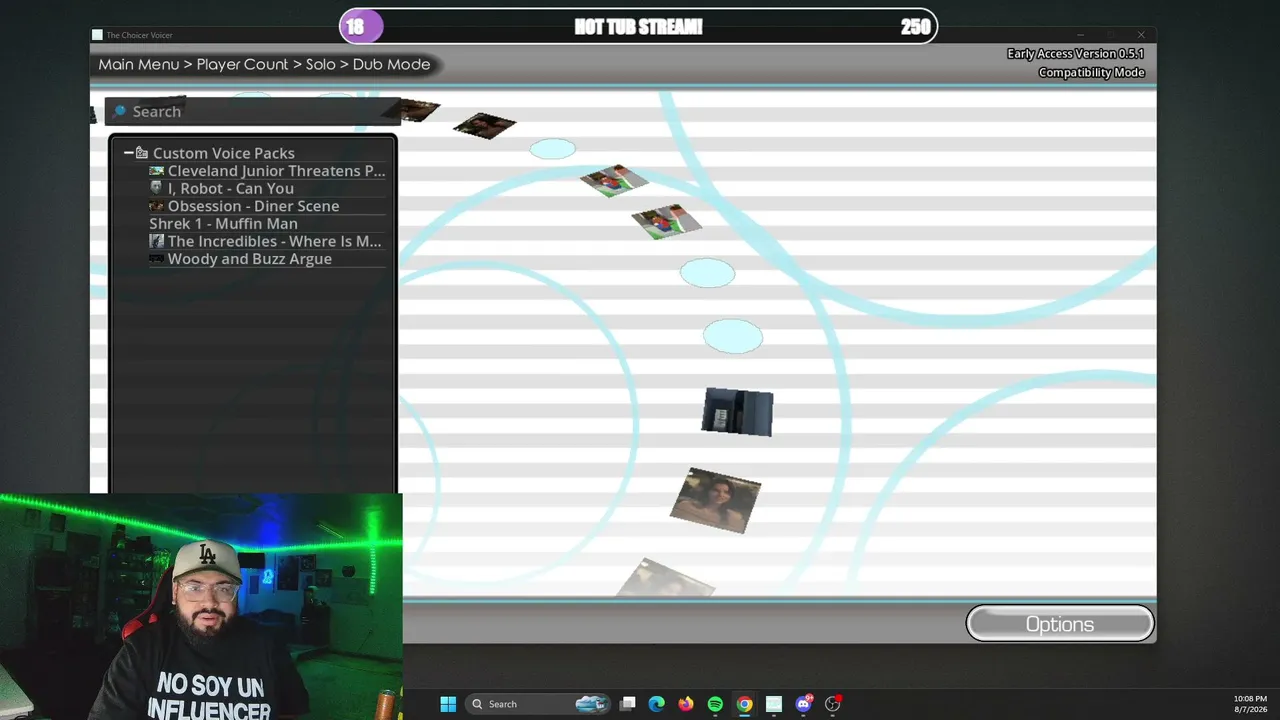The height and width of the screenshot is (720, 1280).
Task: Launch Microsoft Edge from the taskbar
Action: 656,704
